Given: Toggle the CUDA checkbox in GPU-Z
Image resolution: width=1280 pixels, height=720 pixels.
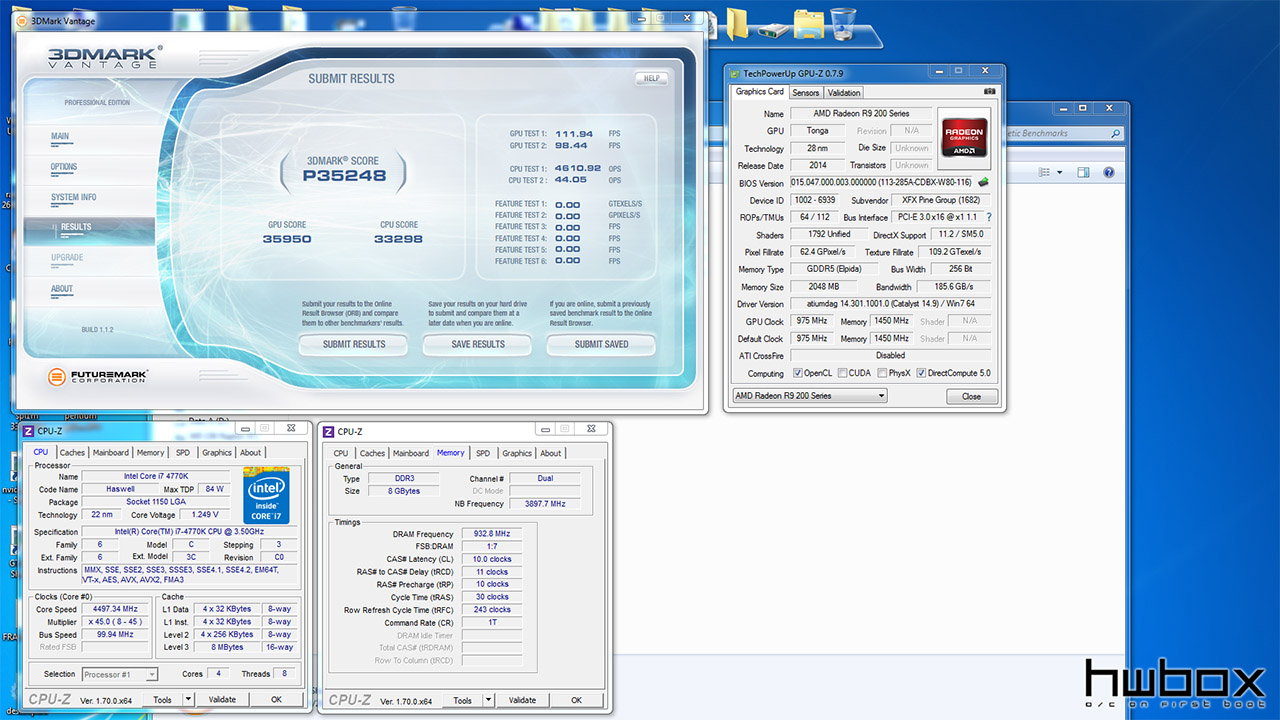Looking at the screenshot, I should (x=842, y=373).
